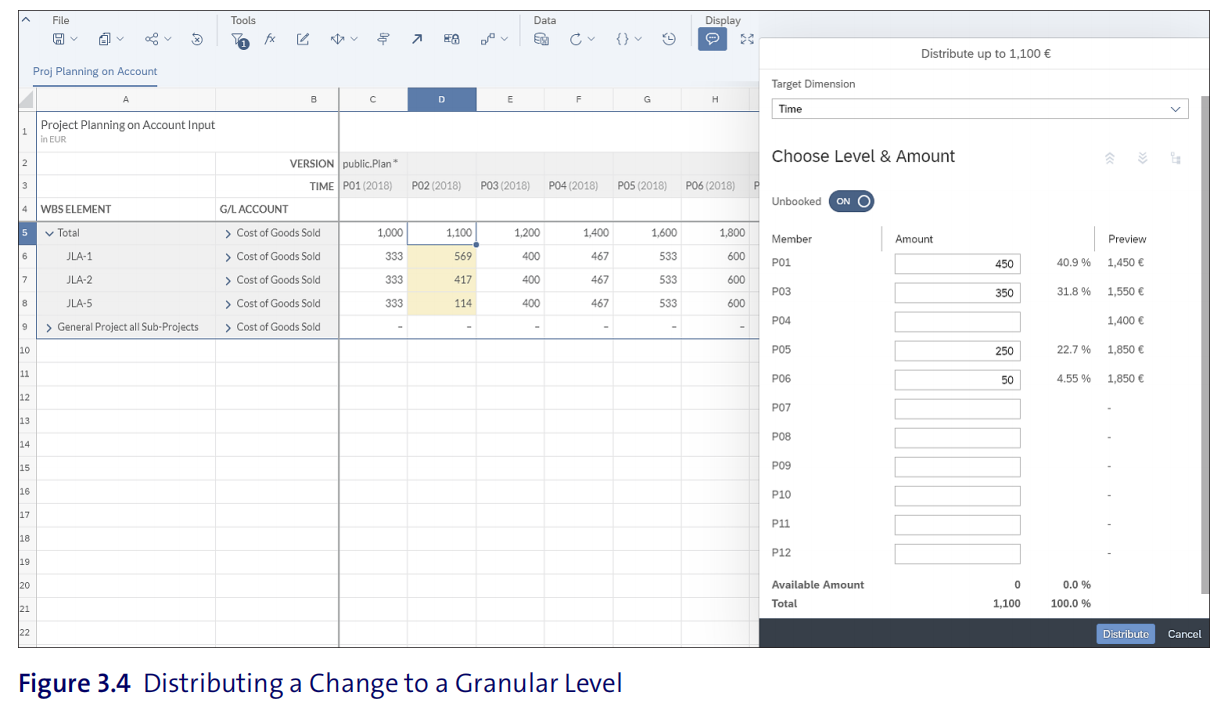Click the P10 amount field
The width and height of the screenshot is (1225, 709).
[957, 496]
